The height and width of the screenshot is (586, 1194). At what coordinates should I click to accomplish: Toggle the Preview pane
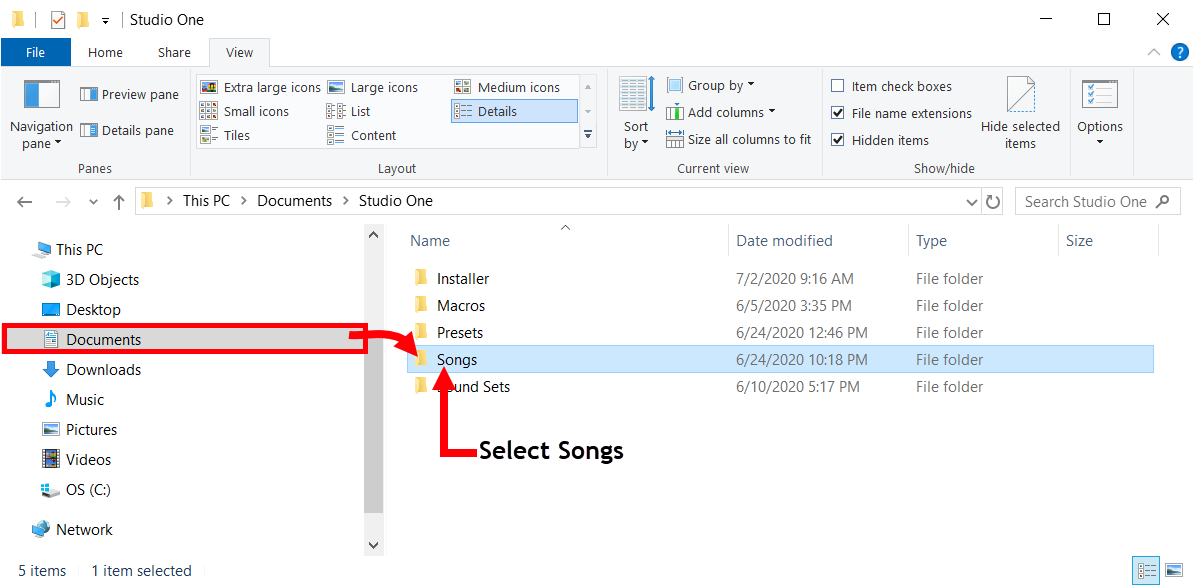click(129, 94)
